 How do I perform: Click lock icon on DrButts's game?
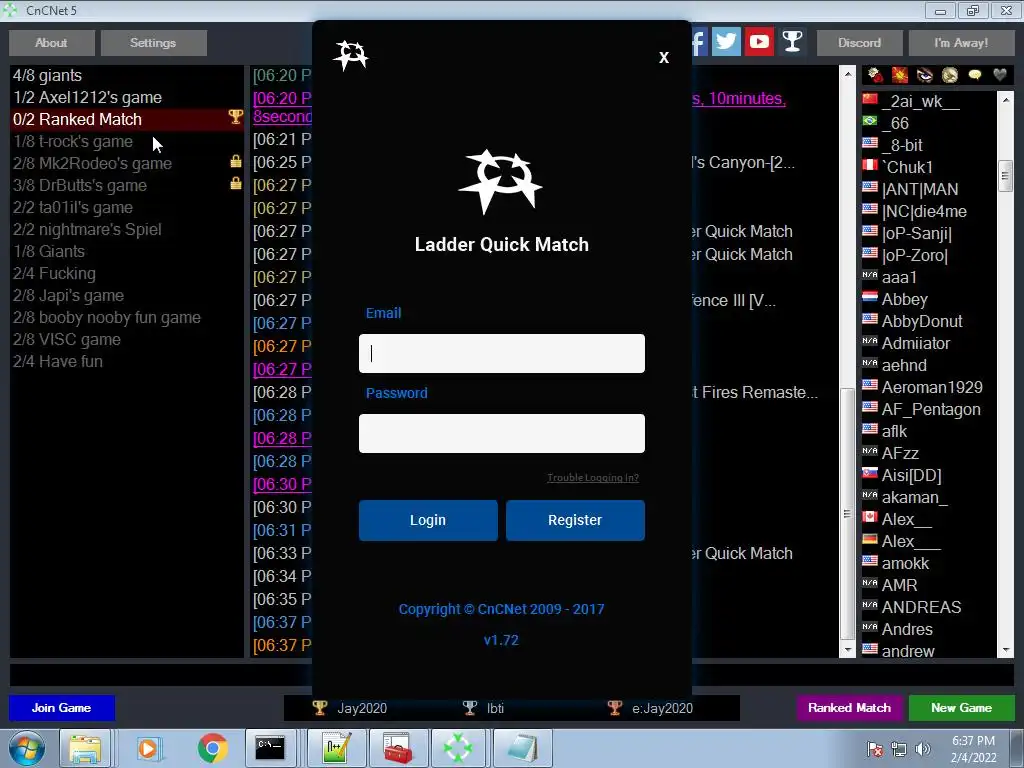click(x=236, y=184)
